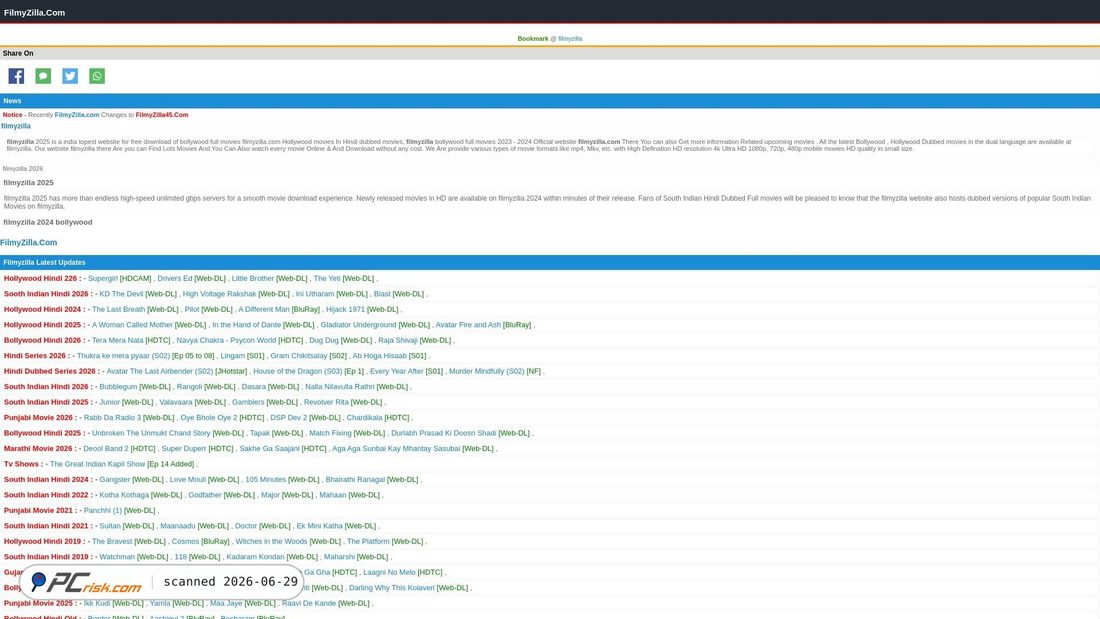Image resolution: width=1100 pixels, height=619 pixels.
Task: Open Tv Shows category link
Action: point(21,464)
